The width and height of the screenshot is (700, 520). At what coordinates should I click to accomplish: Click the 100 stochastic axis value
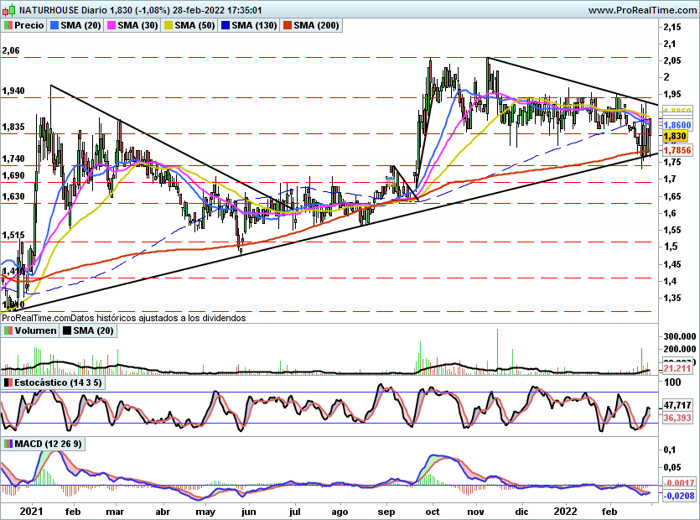coord(672,383)
